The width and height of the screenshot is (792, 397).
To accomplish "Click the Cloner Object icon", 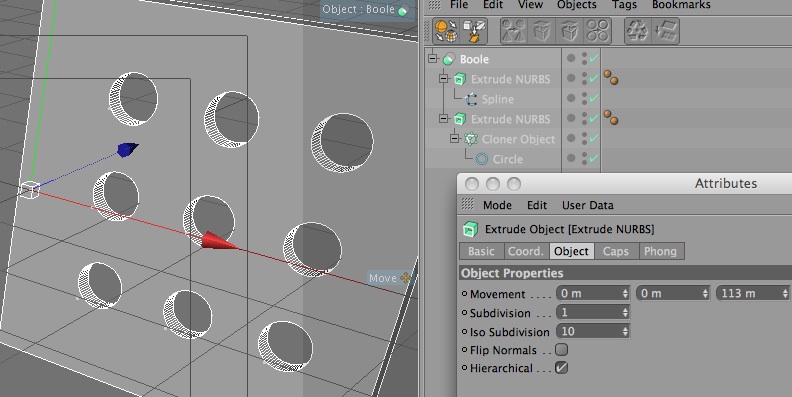I will click(471, 139).
